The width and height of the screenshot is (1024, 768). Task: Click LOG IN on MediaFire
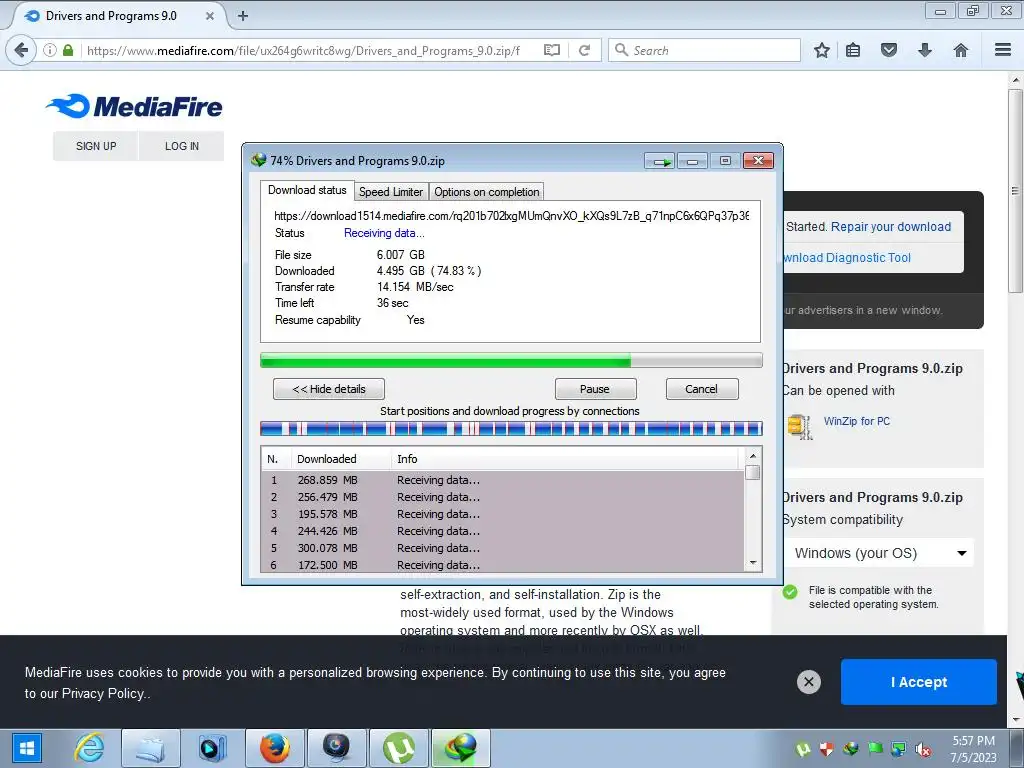pos(182,146)
